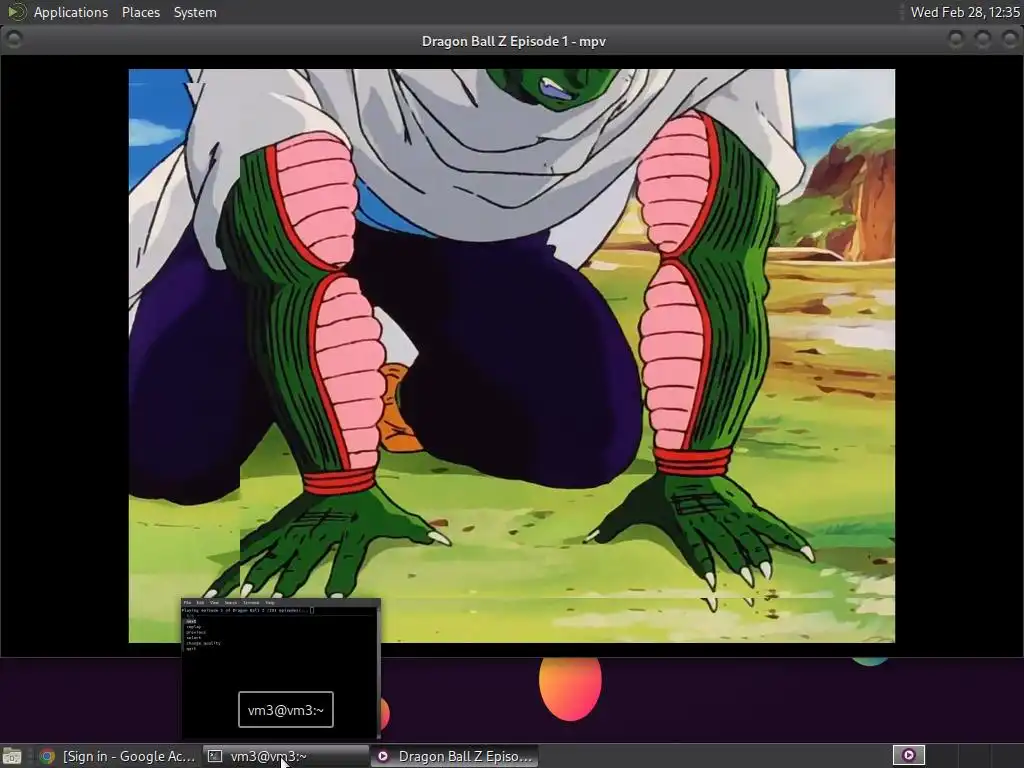Switch to the Sign in Google Chrome window
Viewport: 1024px width, 768px height.
tap(118, 756)
